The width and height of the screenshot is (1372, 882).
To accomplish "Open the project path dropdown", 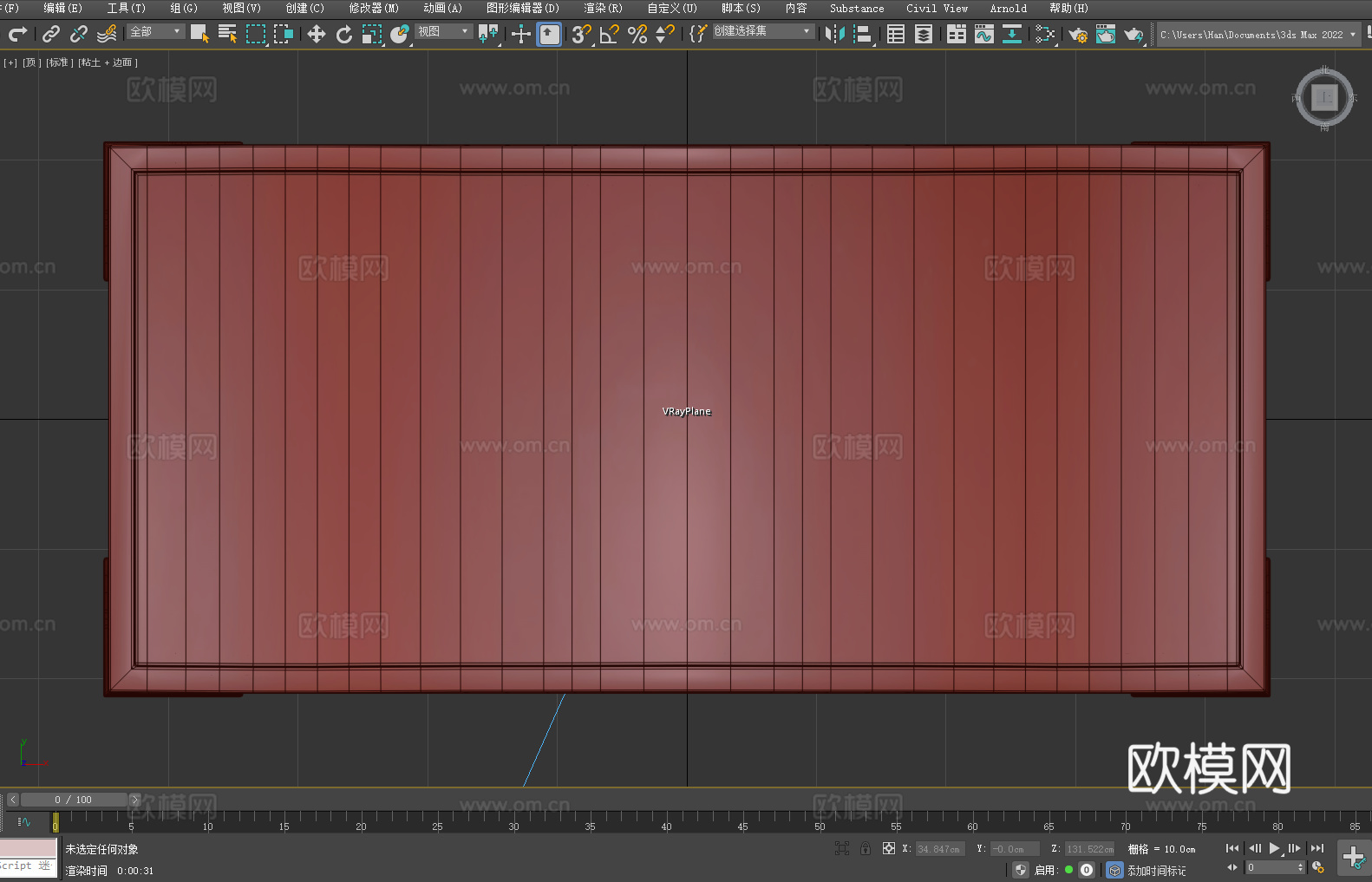I will (x=1258, y=35).
